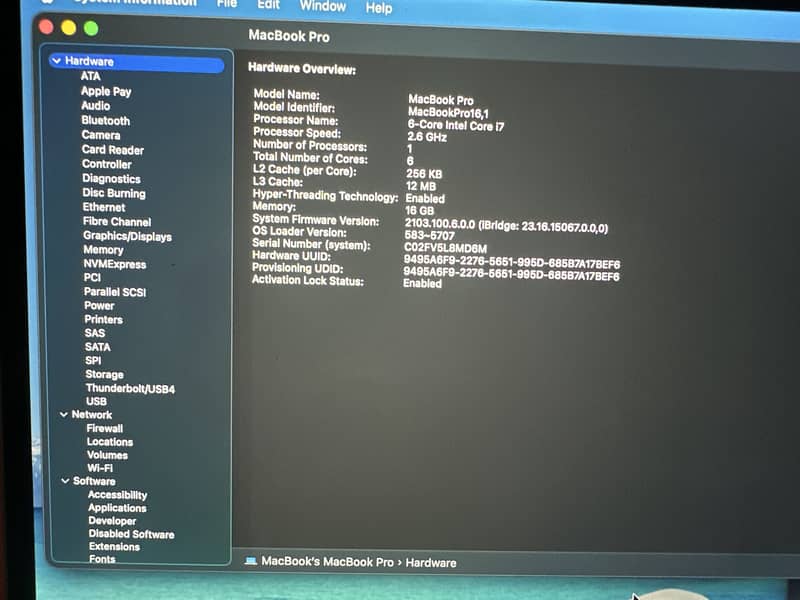Select Locations under Network

pos(110,442)
